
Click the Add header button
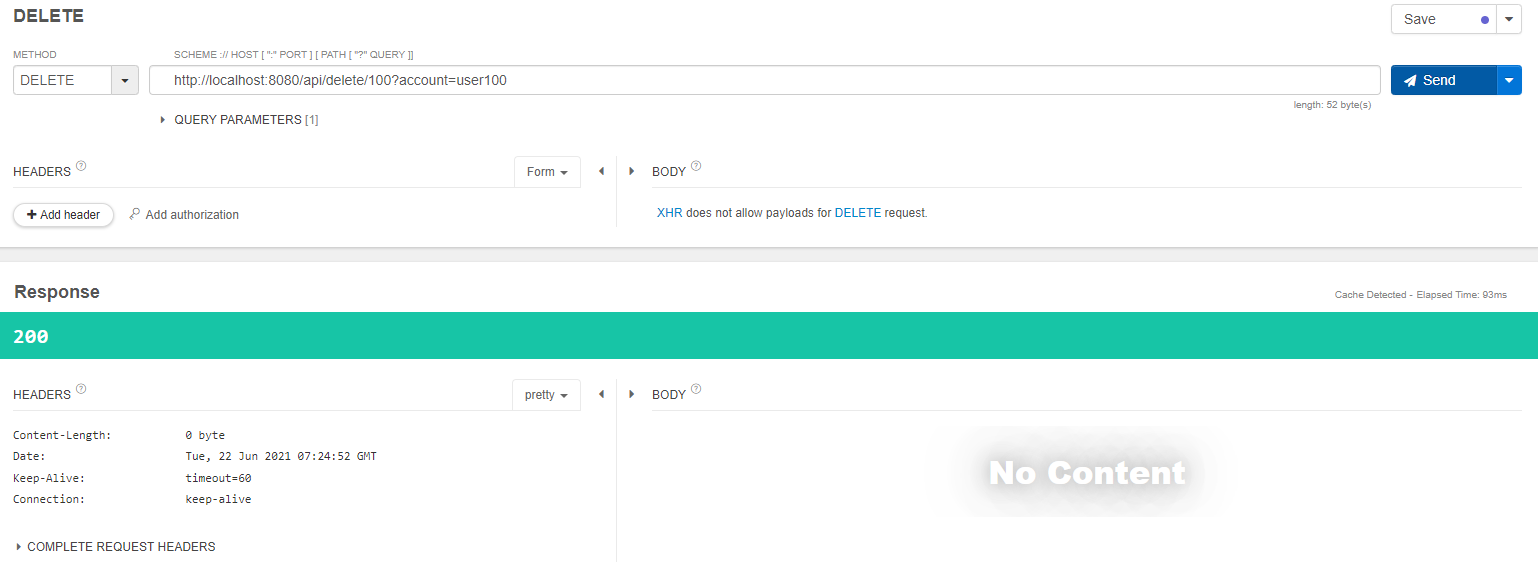tap(63, 215)
